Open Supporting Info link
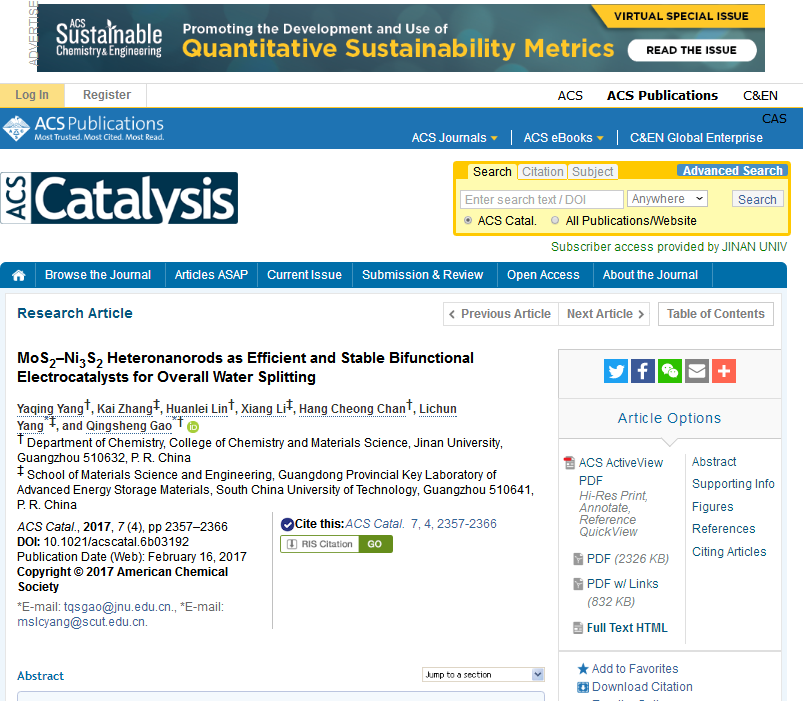 pos(733,484)
